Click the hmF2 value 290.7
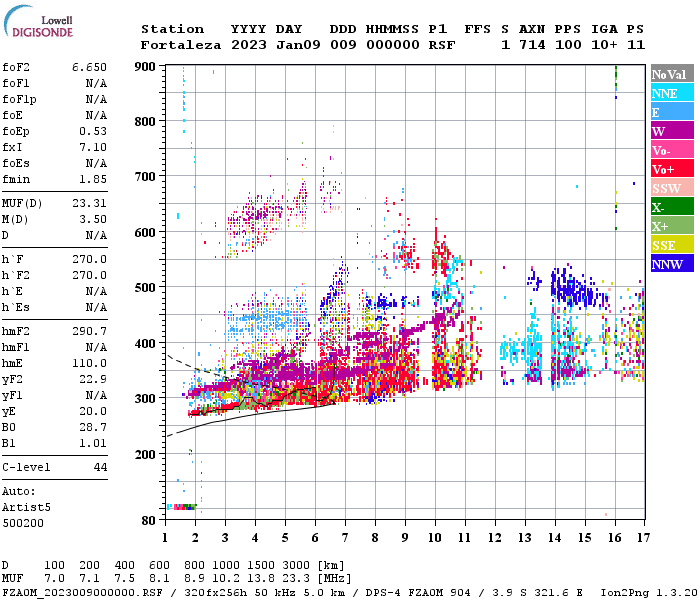Screen dimensions: 700x600 click(x=89, y=331)
